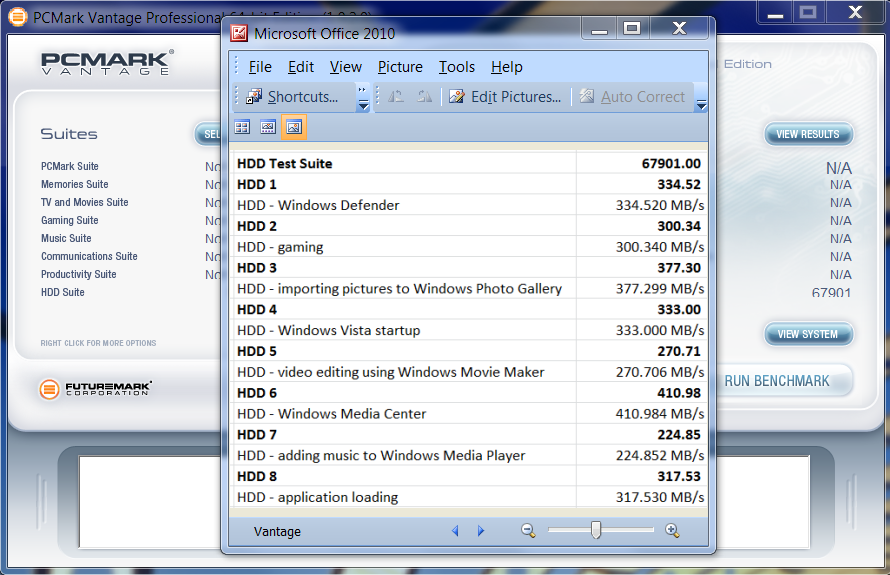Click the zoom out magnifier
The height and width of the screenshot is (575, 890).
(528, 531)
